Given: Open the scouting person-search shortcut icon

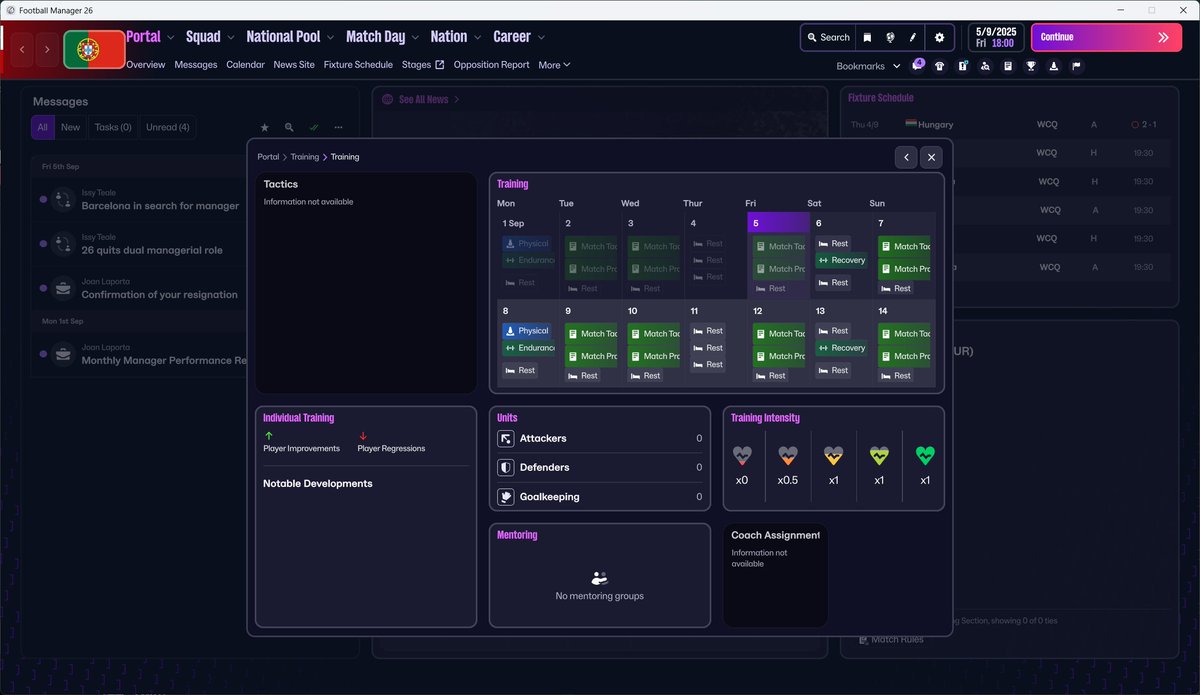Looking at the screenshot, I should pos(985,66).
